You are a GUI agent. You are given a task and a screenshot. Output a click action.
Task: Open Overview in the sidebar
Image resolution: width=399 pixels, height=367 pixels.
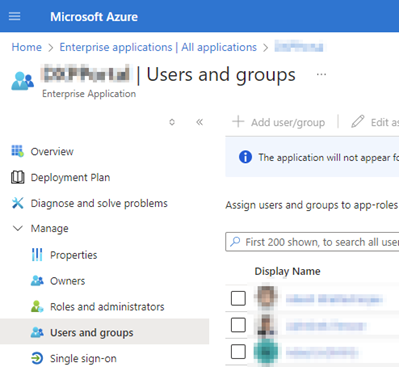pyautogui.click(x=52, y=152)
